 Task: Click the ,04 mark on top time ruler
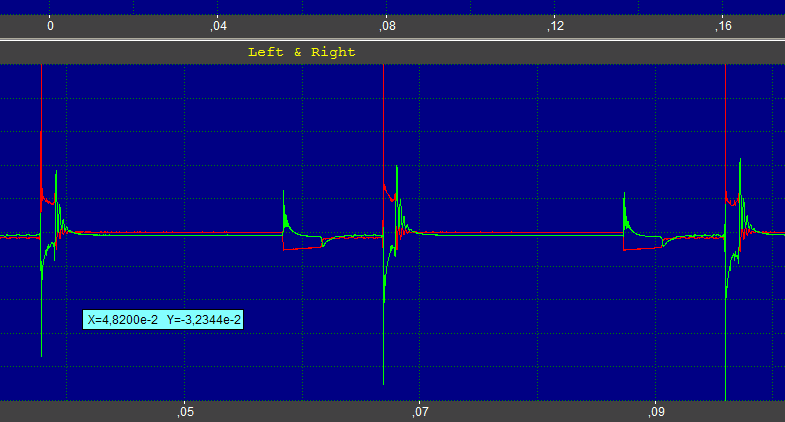click(x=218, y=26)
